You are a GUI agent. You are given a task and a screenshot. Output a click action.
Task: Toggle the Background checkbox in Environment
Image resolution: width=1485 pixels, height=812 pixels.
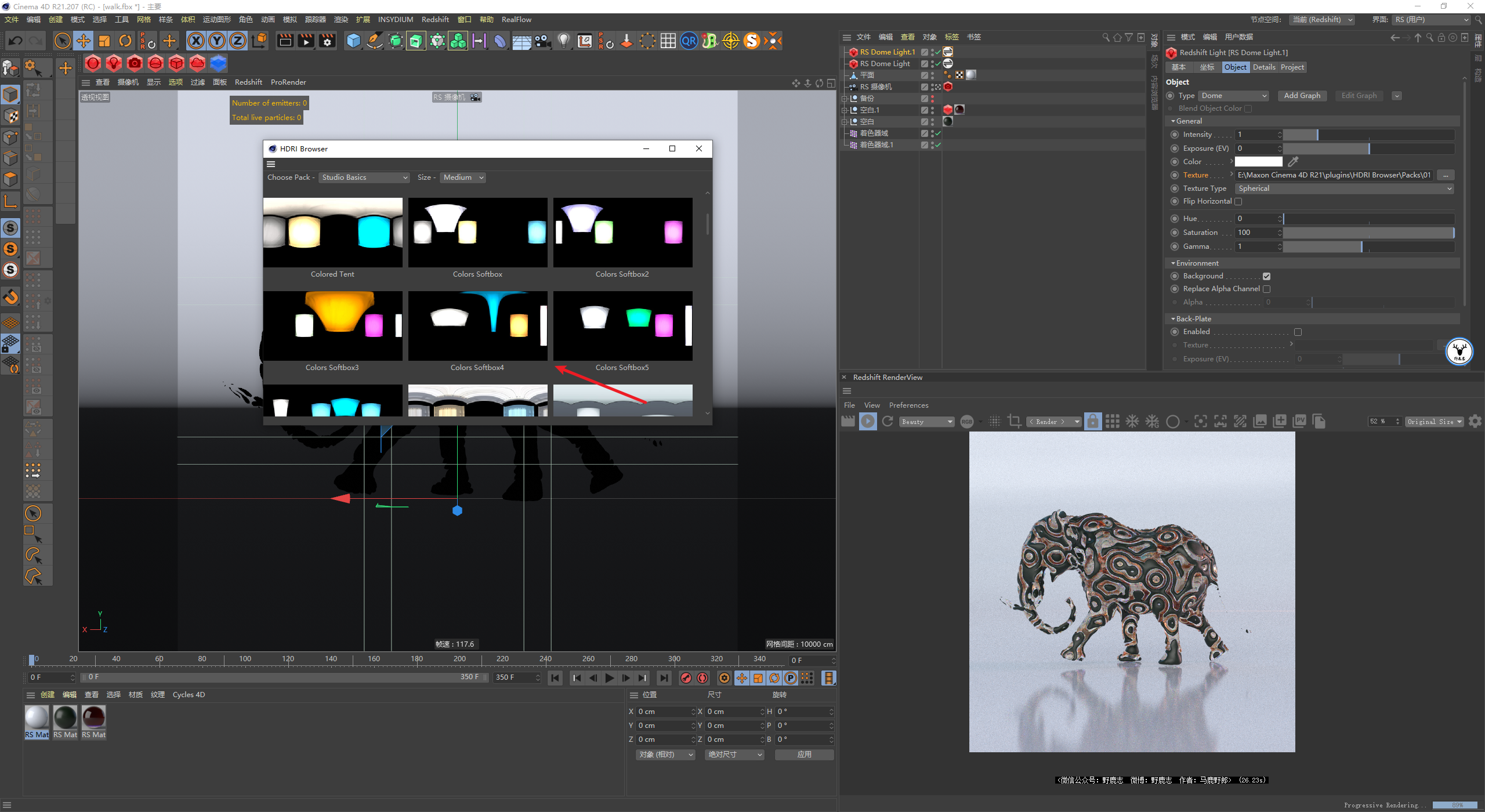(x=1266, y=277)
